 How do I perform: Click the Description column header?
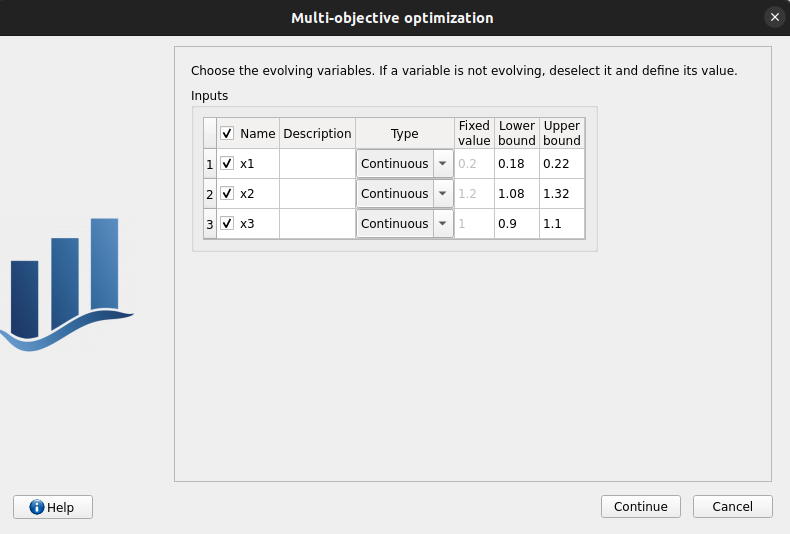[317, 134]
